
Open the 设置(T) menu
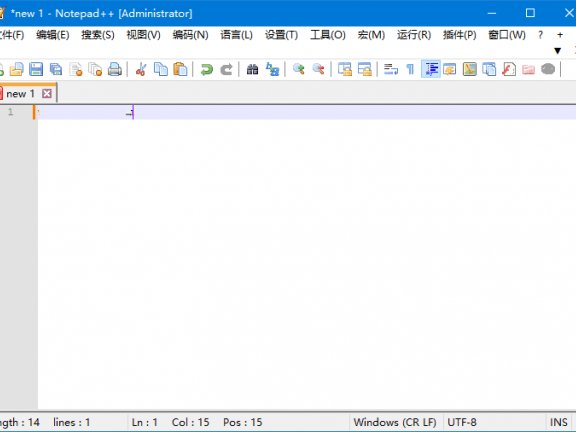point(281,35)
